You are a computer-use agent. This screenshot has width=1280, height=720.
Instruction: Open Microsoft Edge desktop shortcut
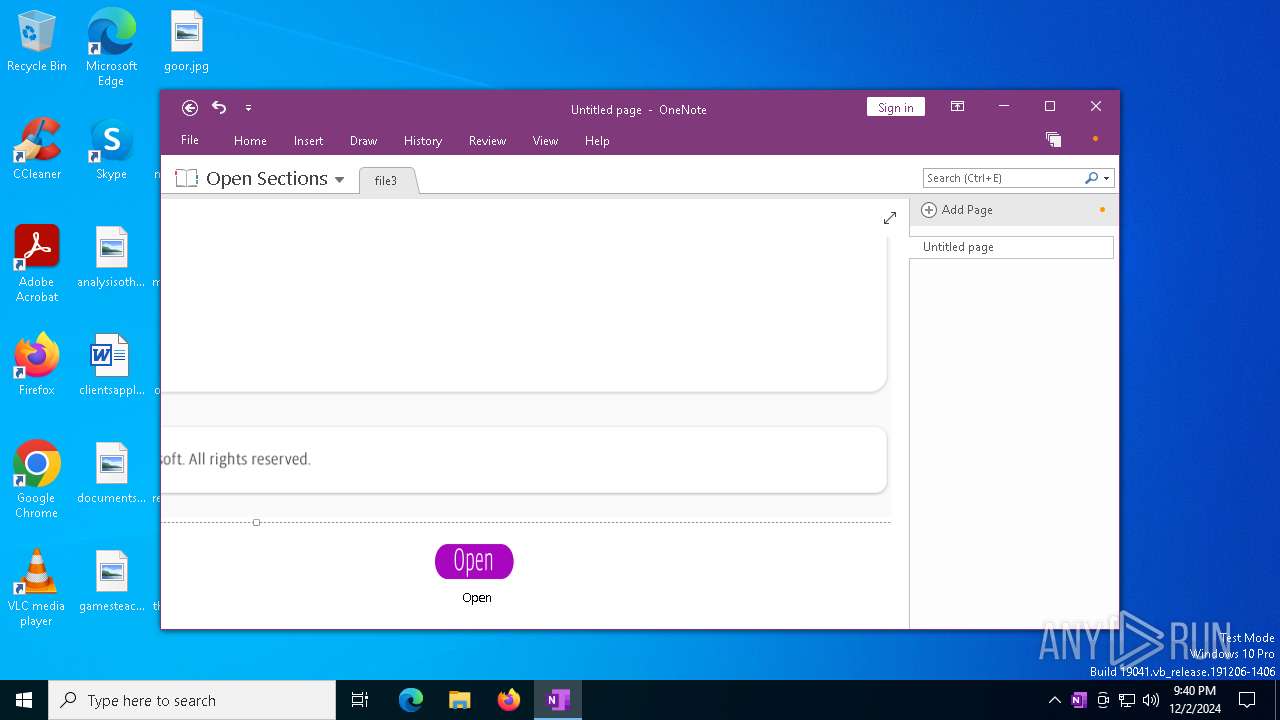[111, 47]
